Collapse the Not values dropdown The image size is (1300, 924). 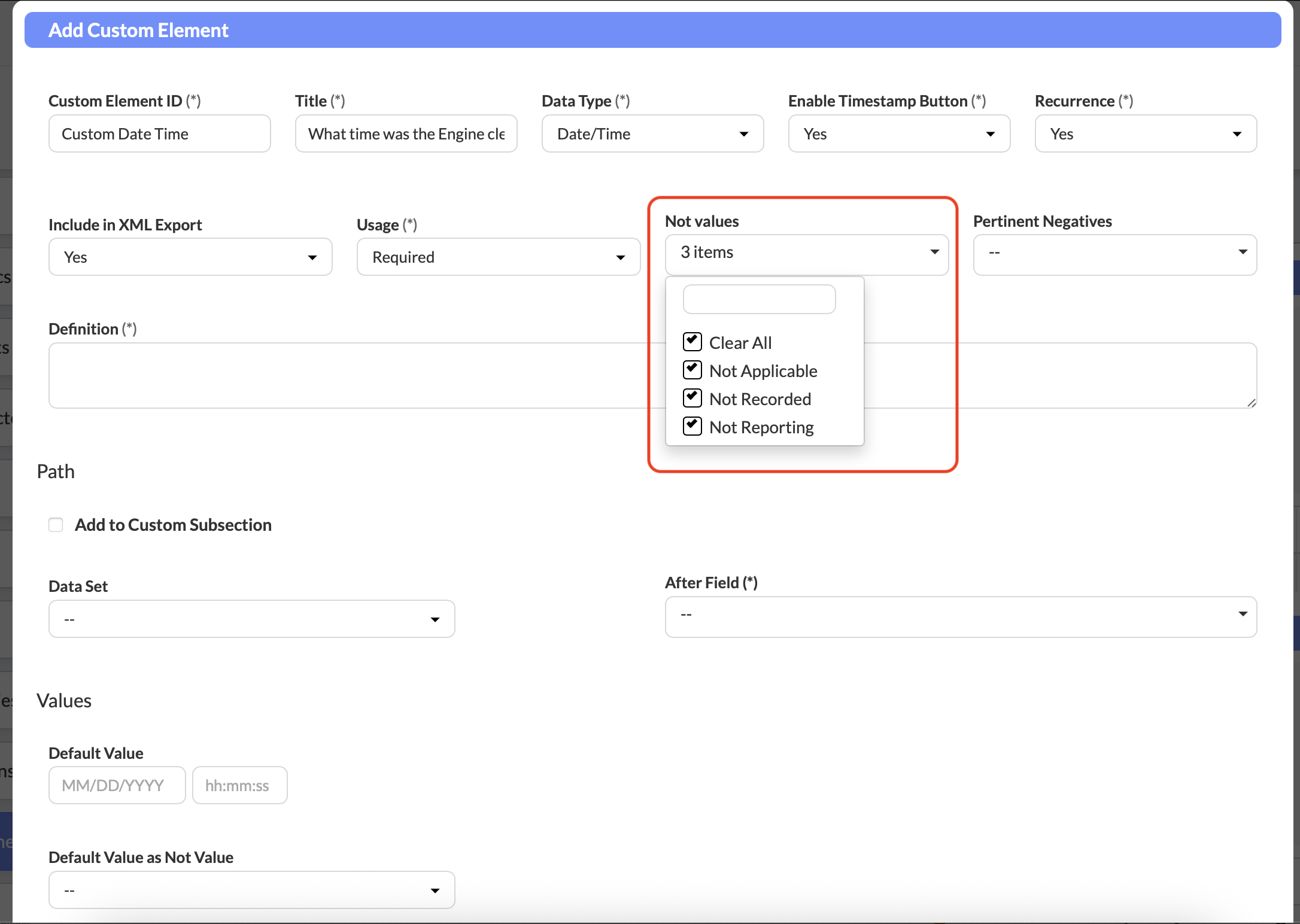806,253
